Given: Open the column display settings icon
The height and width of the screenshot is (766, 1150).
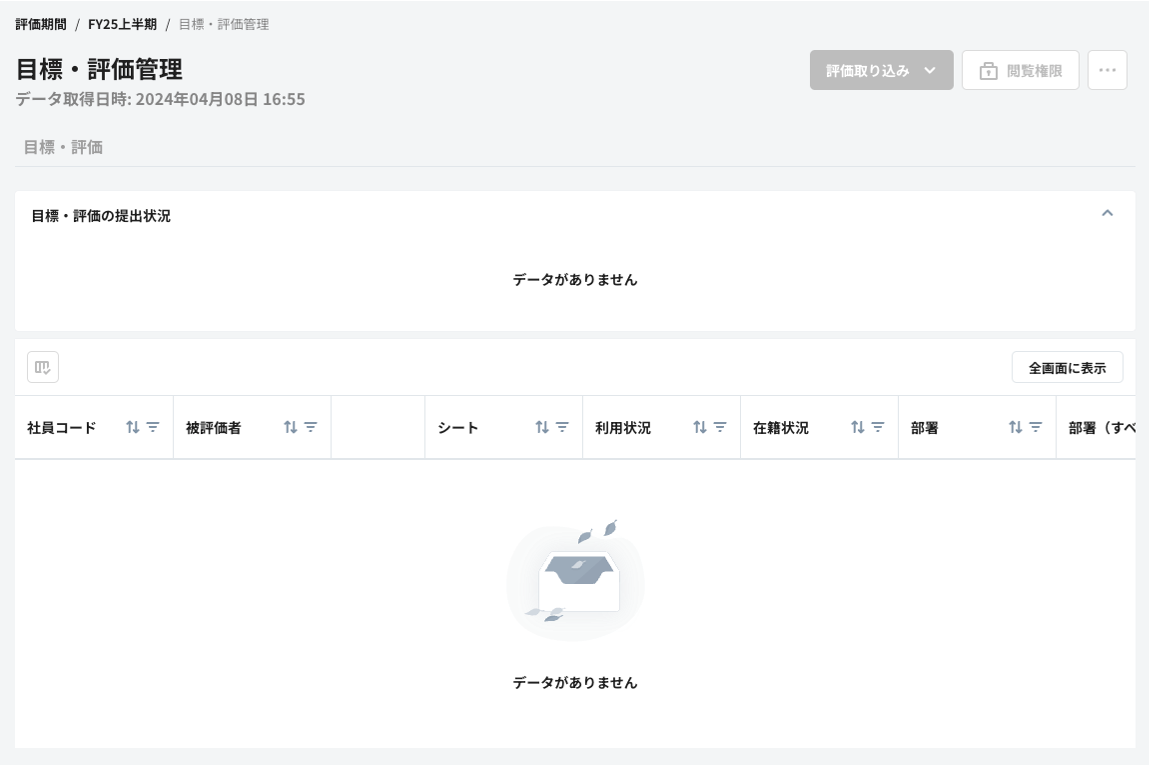Looking at the screenshot, I should coord(43,367).
